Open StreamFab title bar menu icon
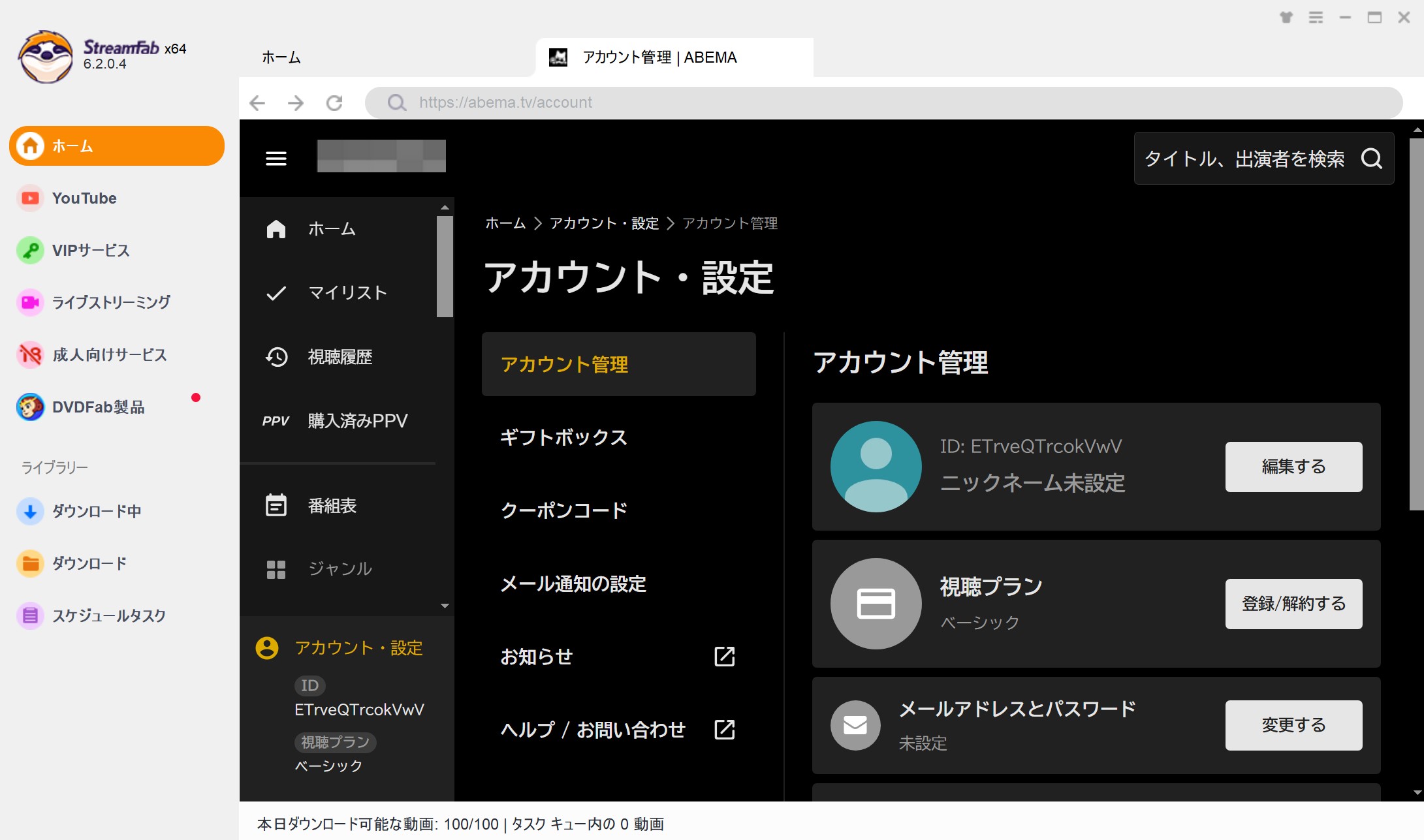 (x=1316, y=18)
